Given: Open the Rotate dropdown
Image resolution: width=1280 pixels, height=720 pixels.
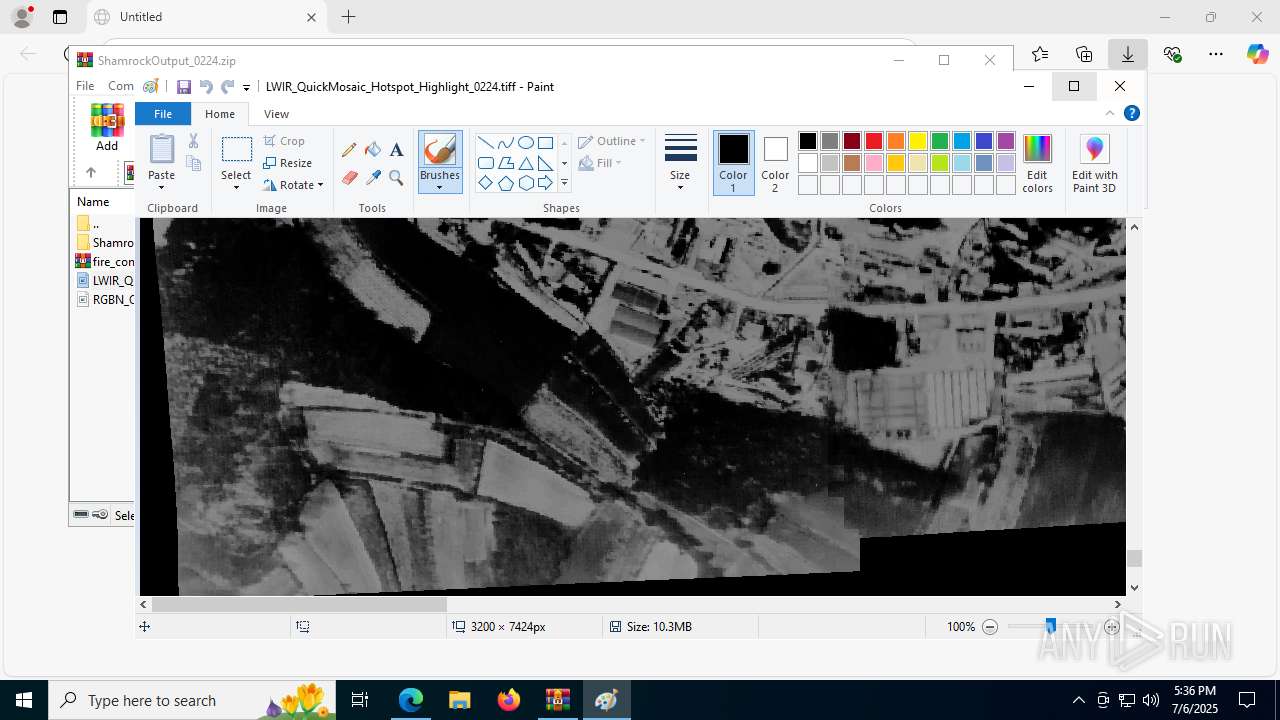Looking at the screenshot, I should (294, 185).
